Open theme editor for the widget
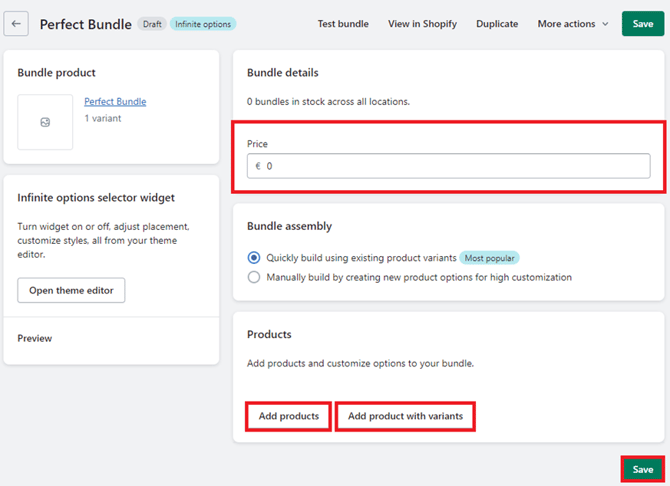670x486 pixels. (x=71, y=290)
